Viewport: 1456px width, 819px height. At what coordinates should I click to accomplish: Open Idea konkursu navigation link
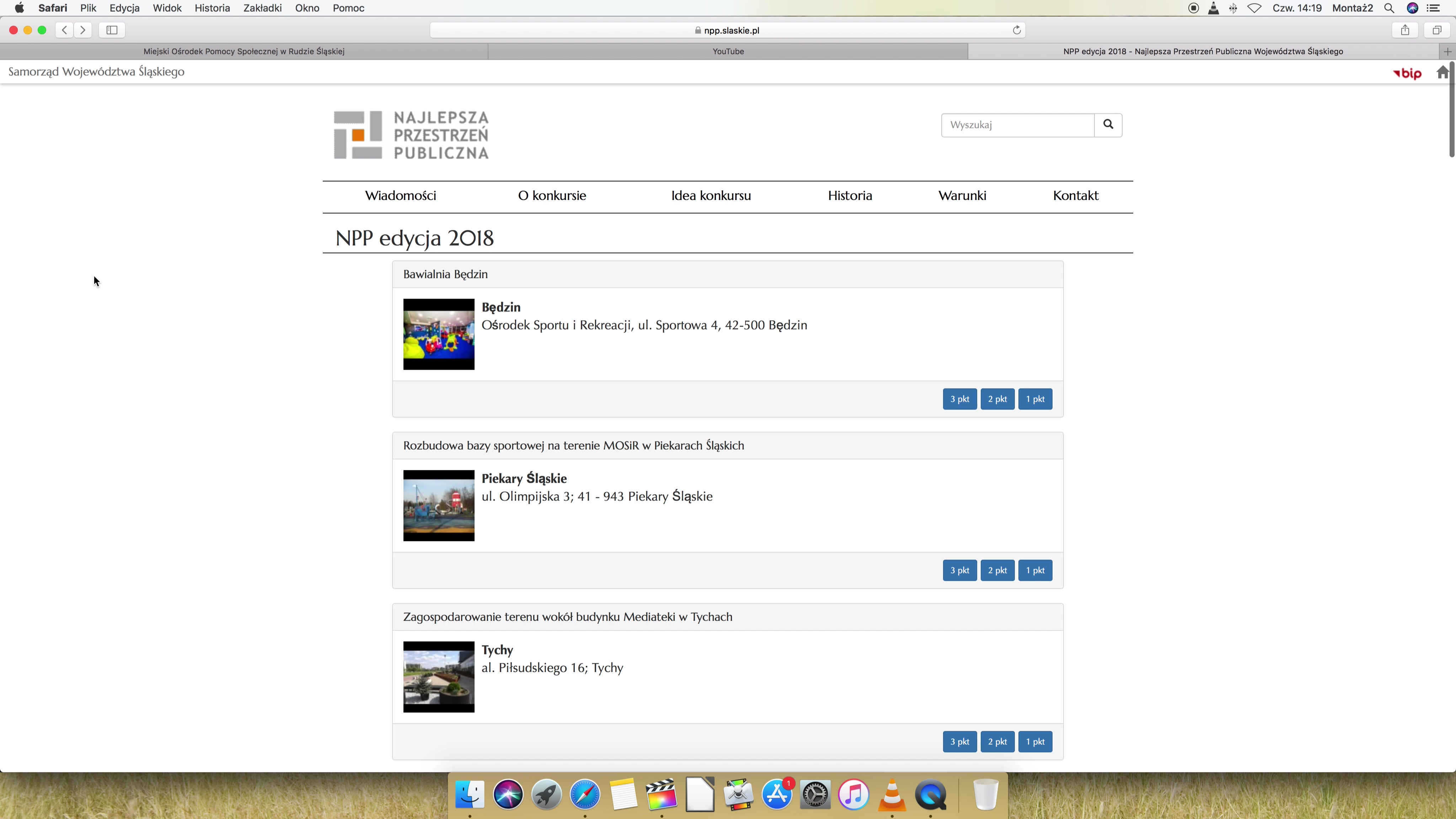(711, 196)
